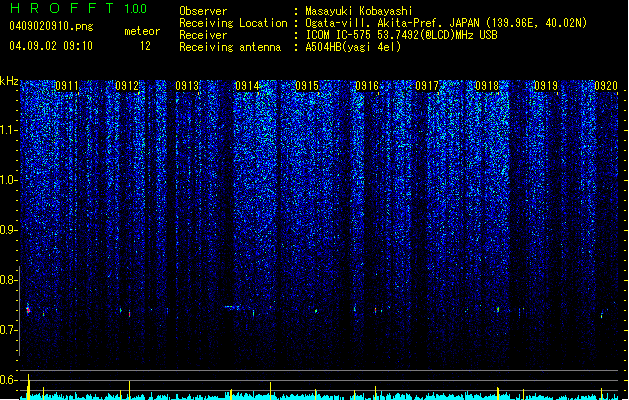Viewport: 629px width, 400px height.
Task: Click the 0.9 kHz axis tick label
Action: 8,230
